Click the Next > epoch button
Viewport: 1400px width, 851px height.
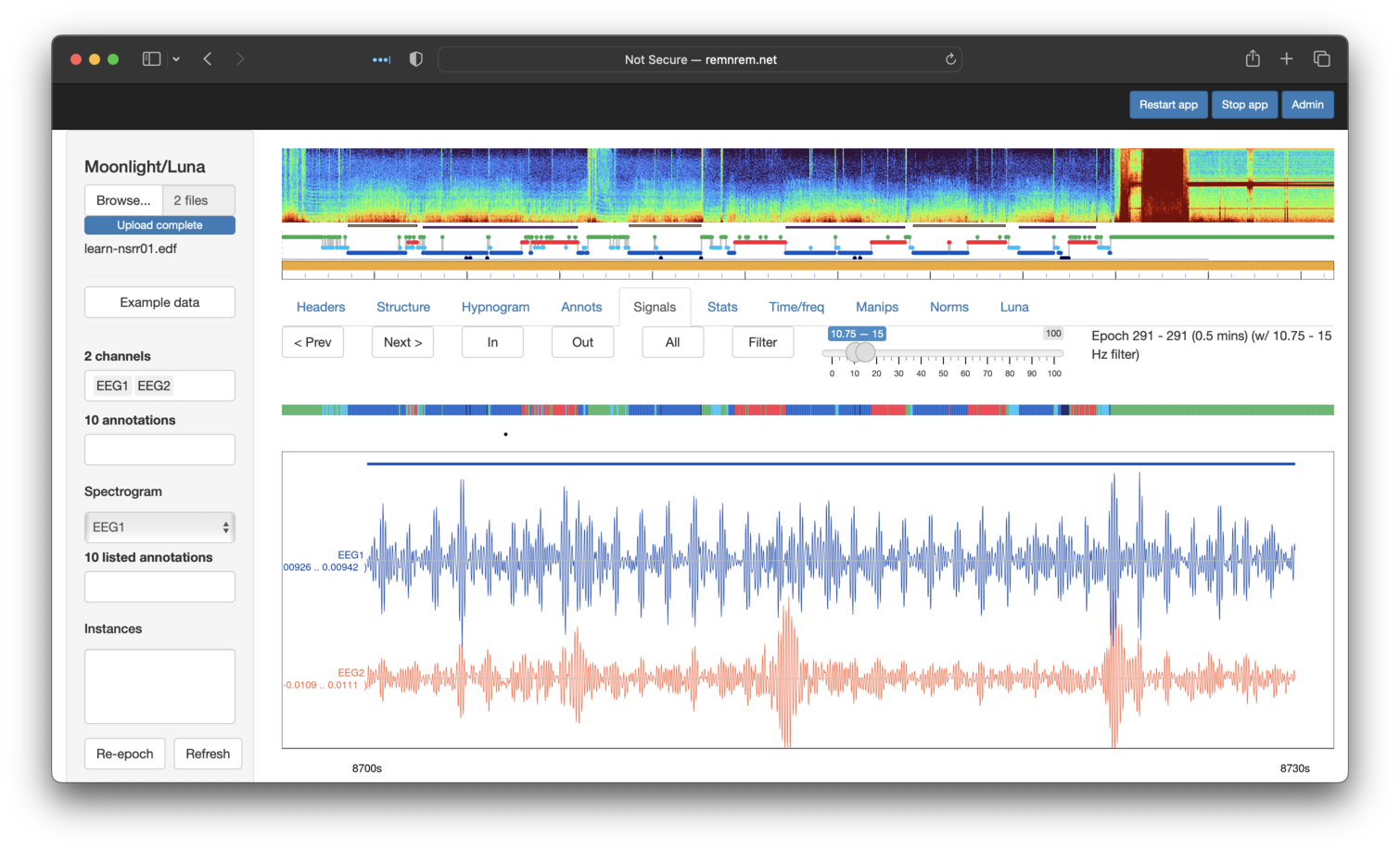(x=402, y=342)
